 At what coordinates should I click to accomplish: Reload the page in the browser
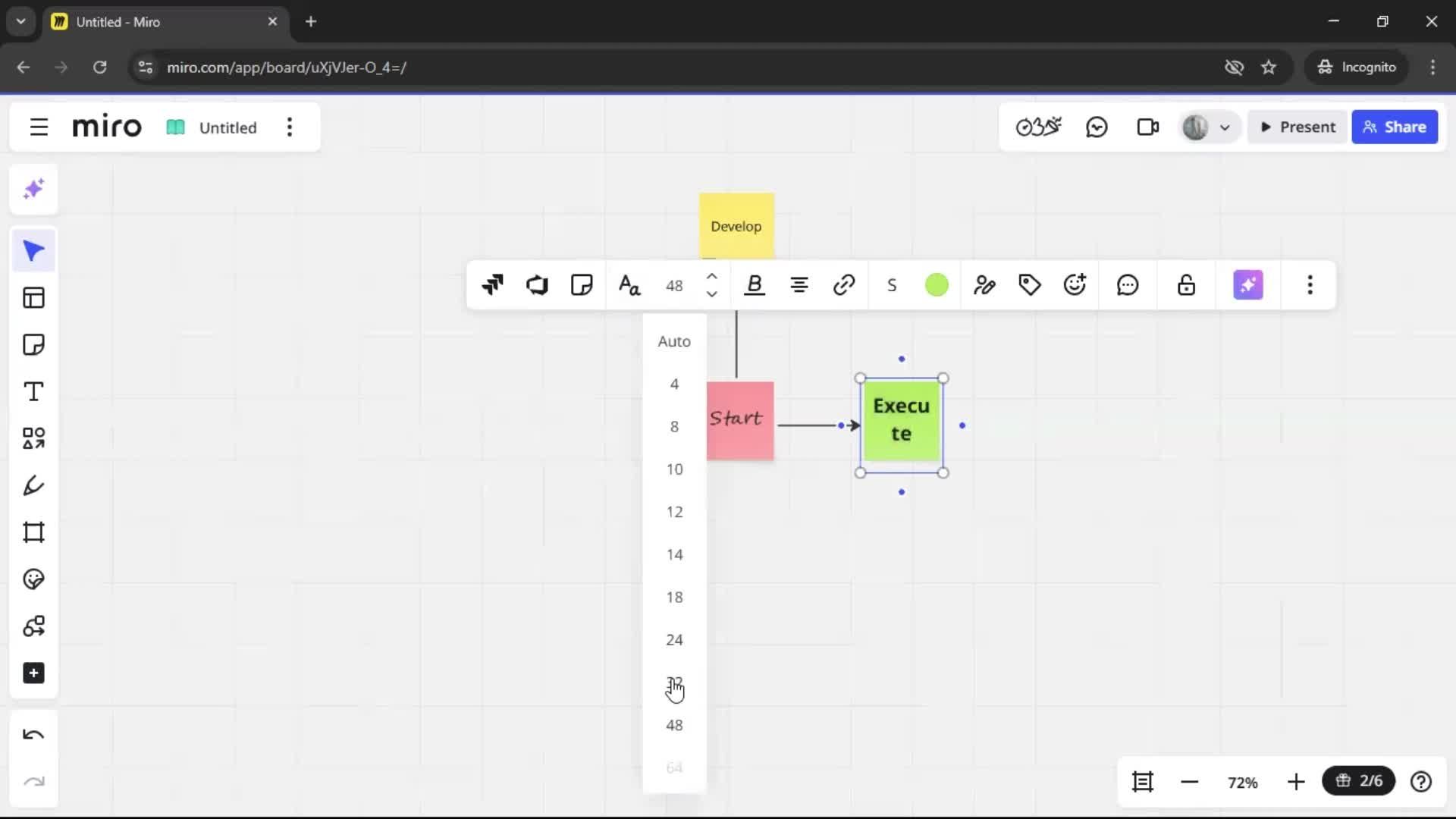(x=99, y=67)
